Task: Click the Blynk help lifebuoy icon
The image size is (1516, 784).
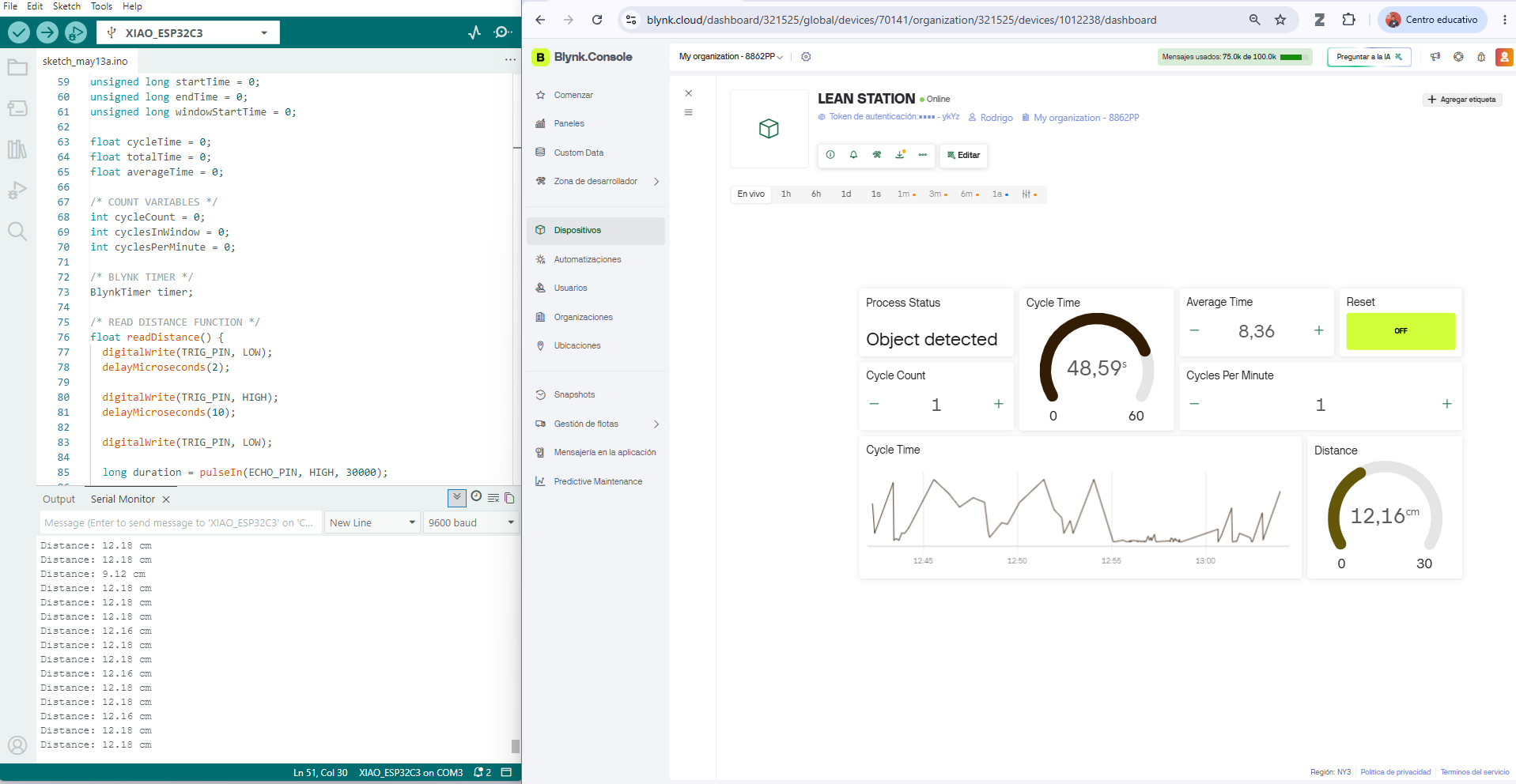Action: click(x=1458, y=57)
